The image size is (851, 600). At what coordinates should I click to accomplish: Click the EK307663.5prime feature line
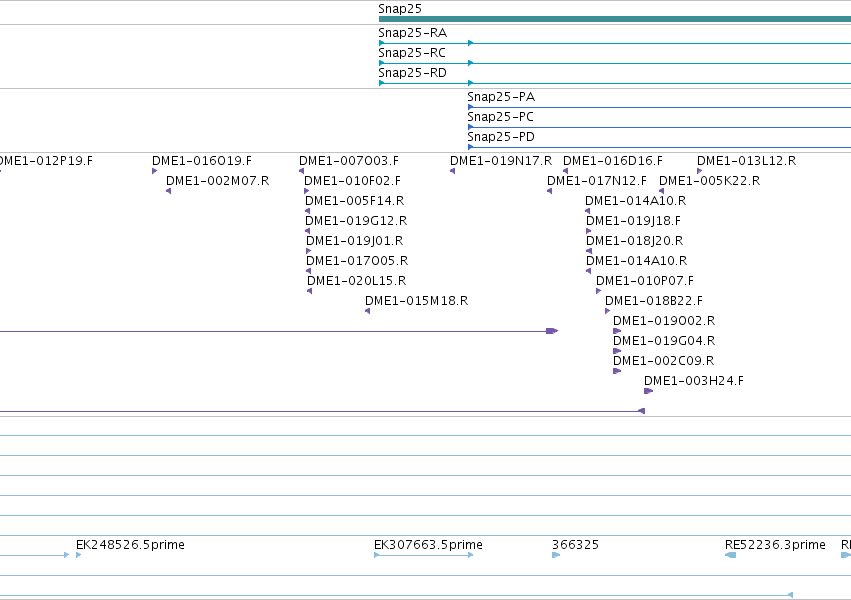[x=424, y=555]
